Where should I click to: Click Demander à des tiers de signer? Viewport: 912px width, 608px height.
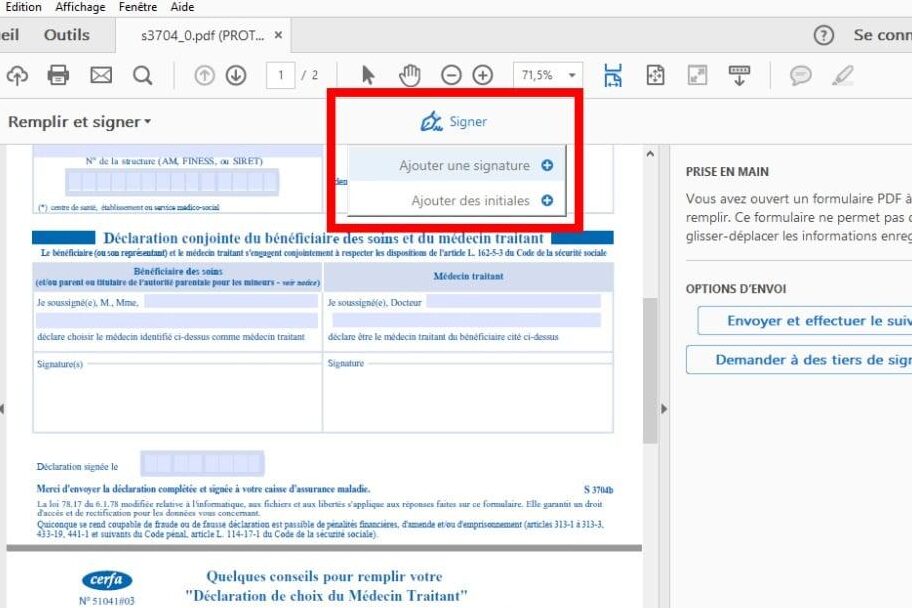coord(799,360)
